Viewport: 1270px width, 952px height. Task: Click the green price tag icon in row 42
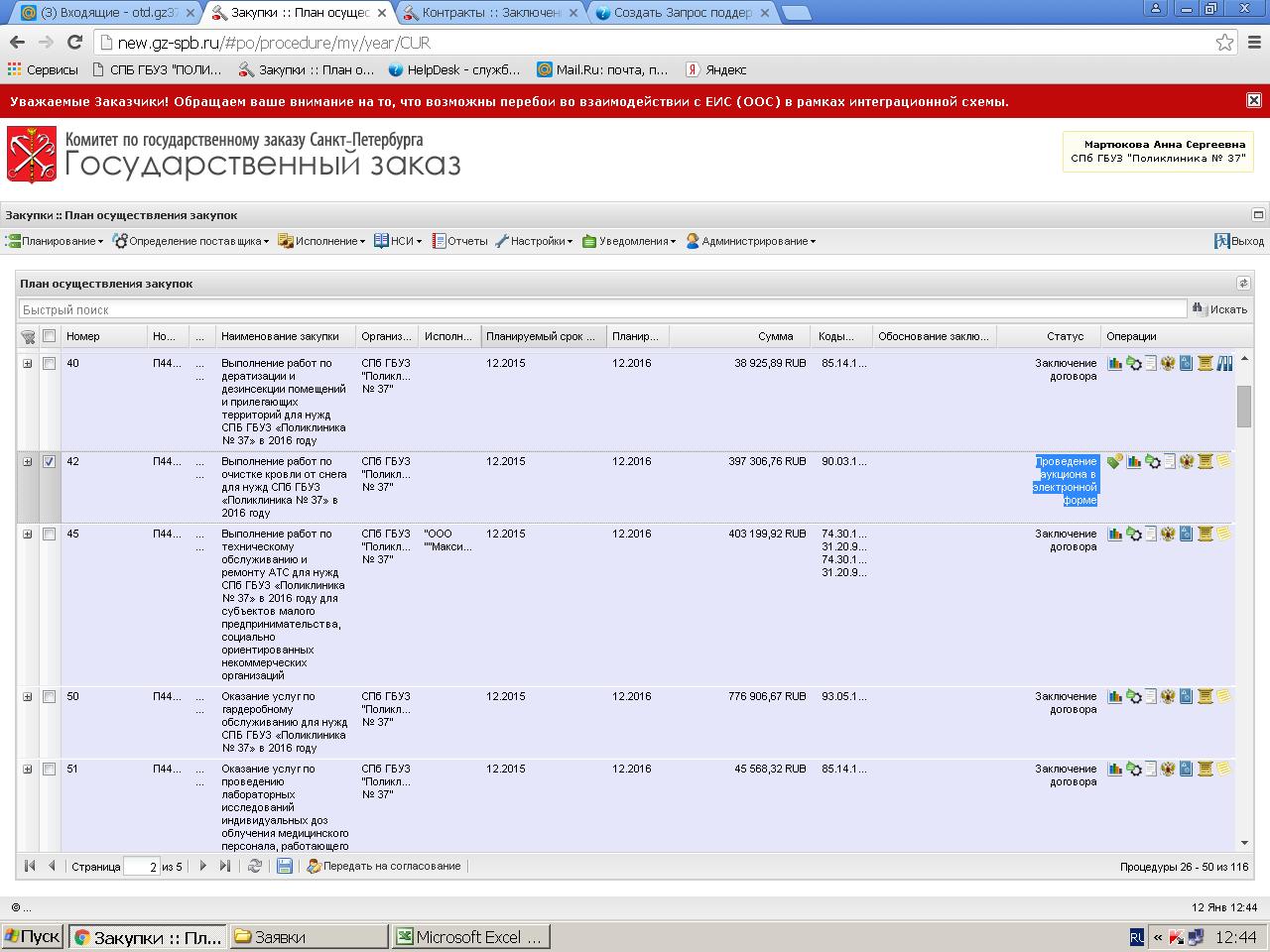[1115, 462]
